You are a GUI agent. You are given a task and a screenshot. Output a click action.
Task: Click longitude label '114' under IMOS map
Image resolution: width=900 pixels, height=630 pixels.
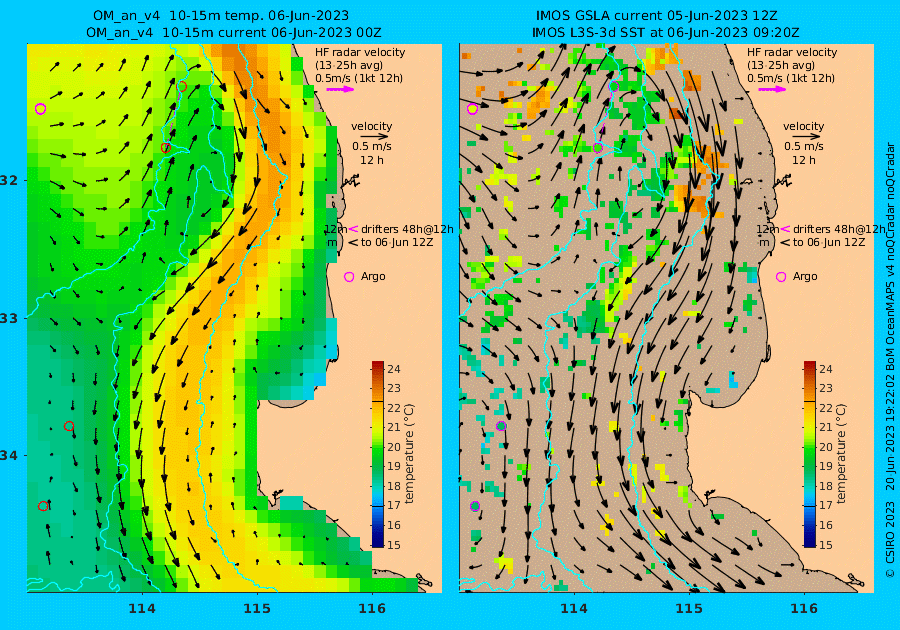click(573, 609)
